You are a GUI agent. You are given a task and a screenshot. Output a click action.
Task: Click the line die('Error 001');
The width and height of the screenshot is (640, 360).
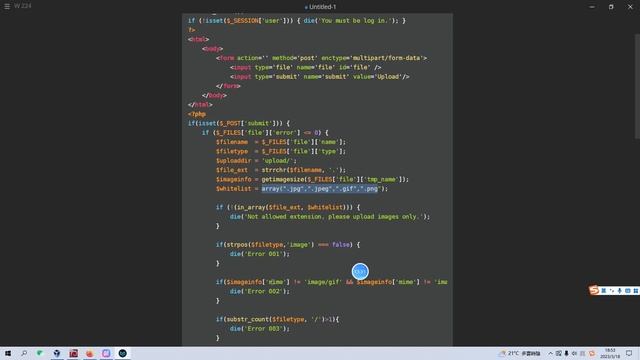(260, 254)
